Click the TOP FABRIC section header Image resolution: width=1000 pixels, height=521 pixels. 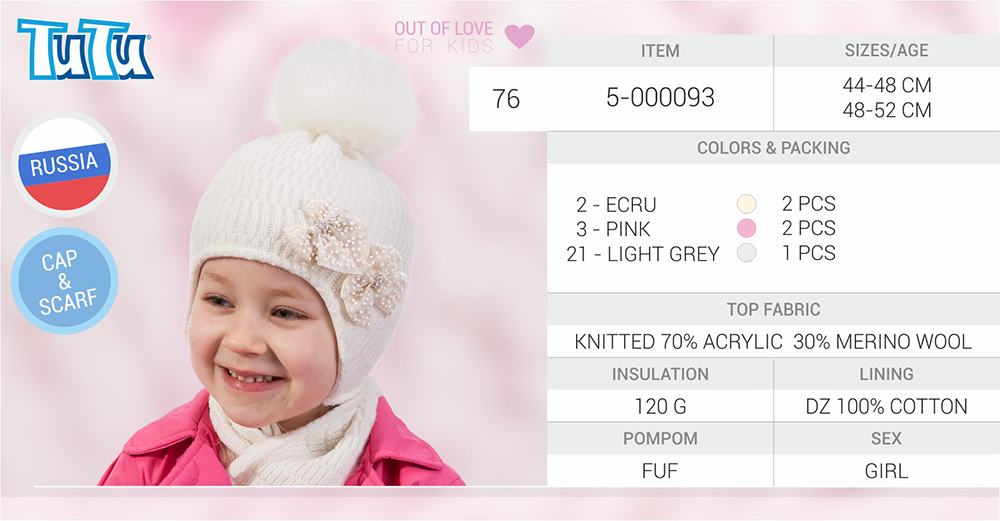click(774, 310)
